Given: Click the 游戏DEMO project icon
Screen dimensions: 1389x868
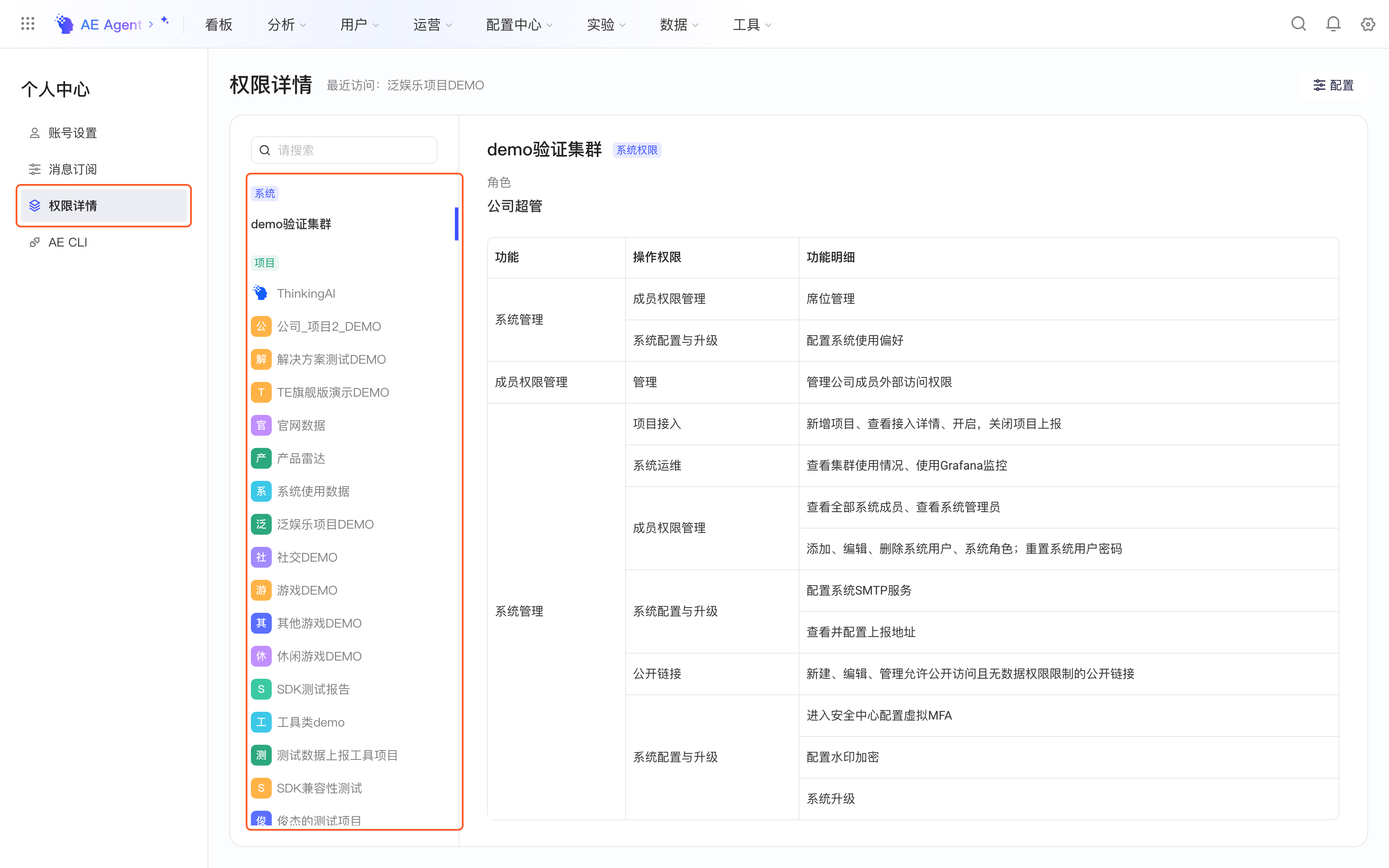Looking at the screenshot, I should click(261, 590).
